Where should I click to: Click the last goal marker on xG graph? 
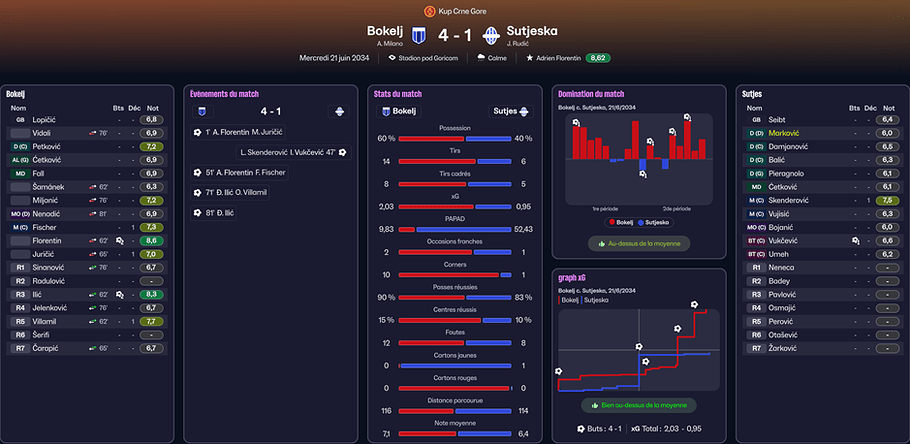point(694,304)
